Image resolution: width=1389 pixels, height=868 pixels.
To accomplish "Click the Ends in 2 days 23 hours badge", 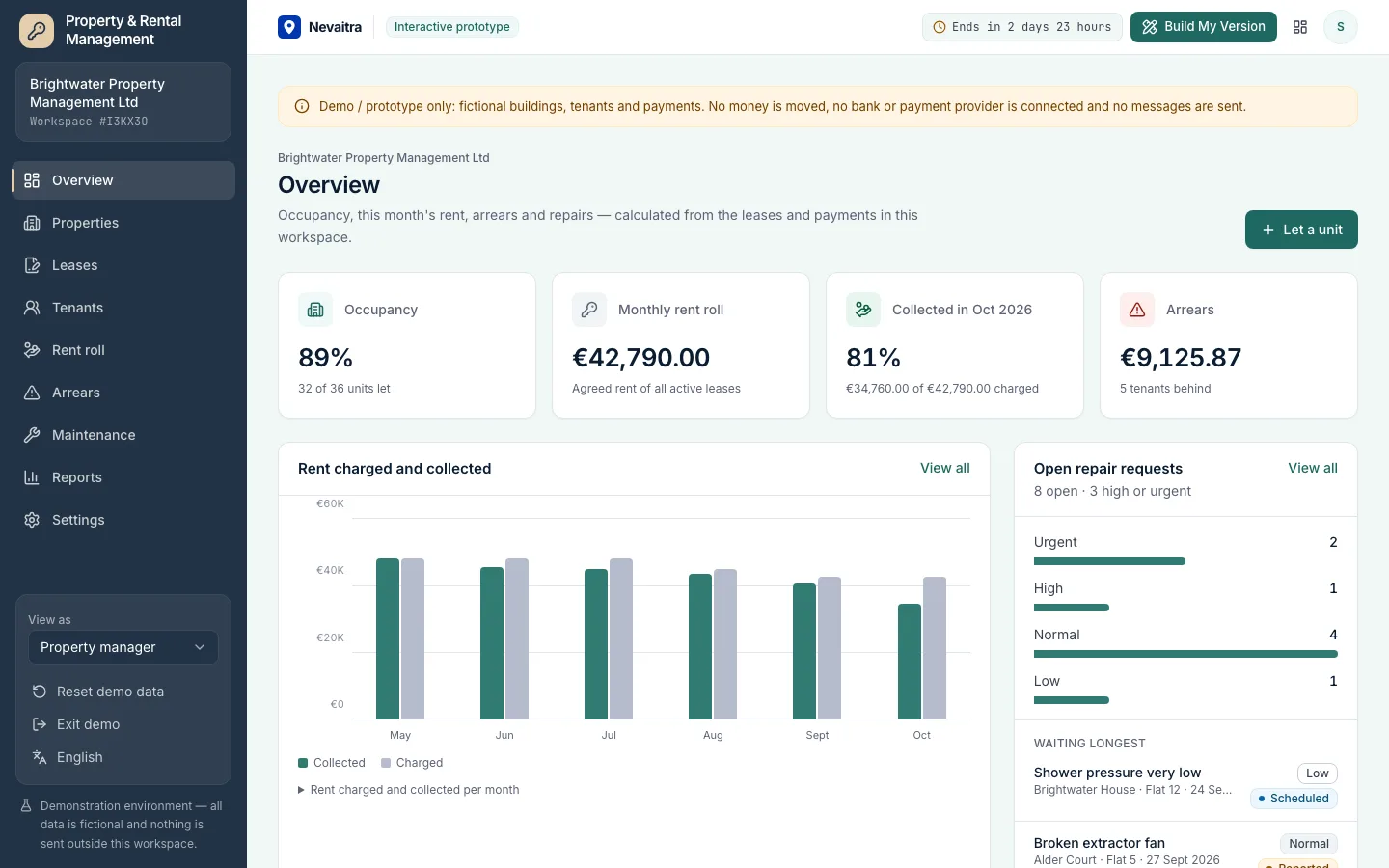I will tap(1022, 27).
